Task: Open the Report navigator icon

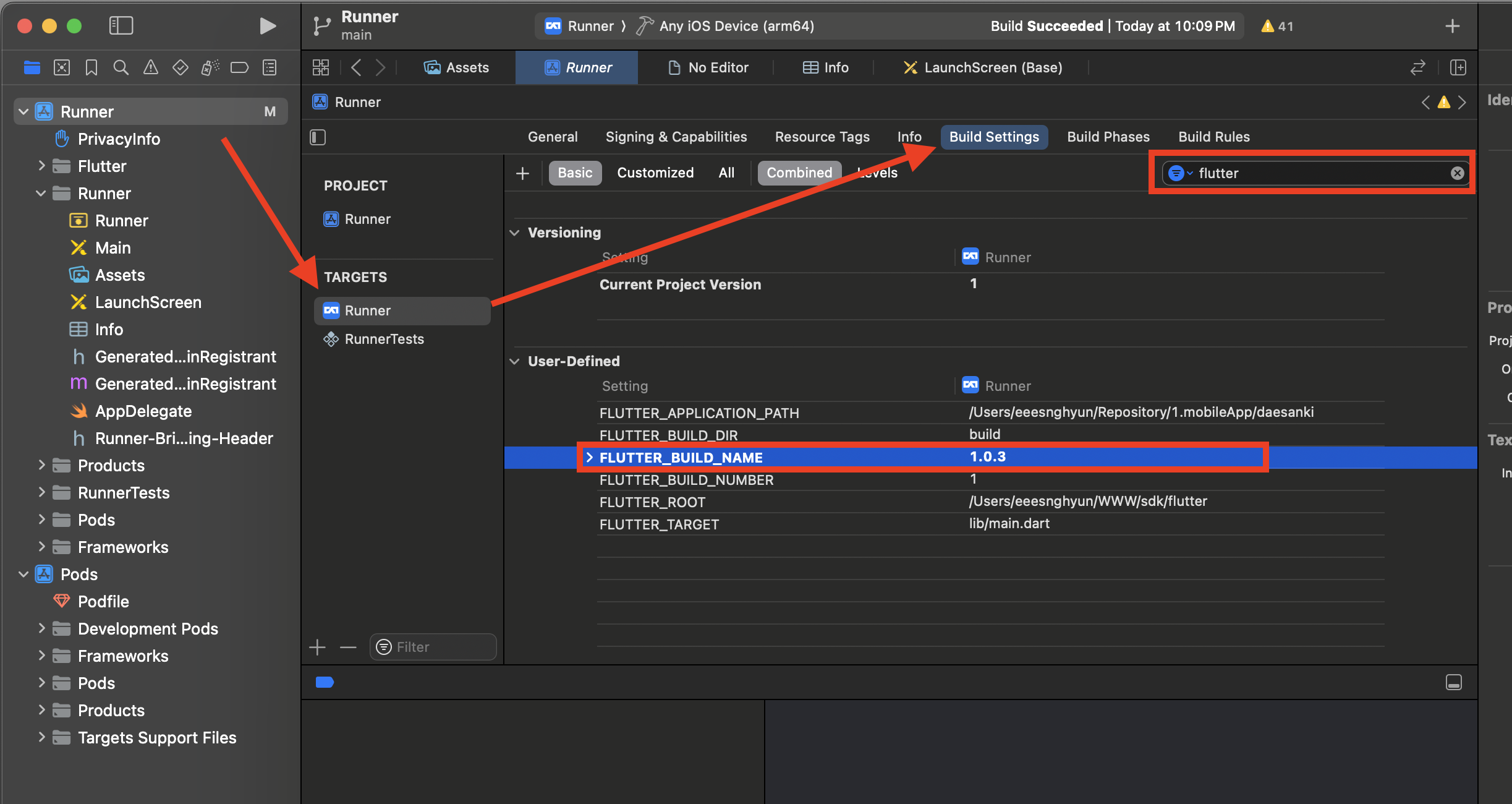Action: point(270,67)
